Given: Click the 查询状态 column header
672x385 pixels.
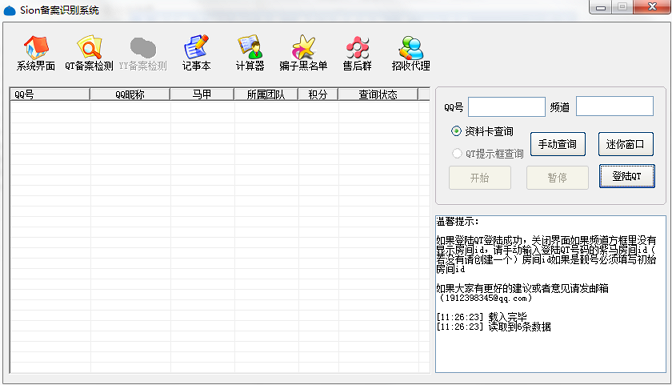Looking at the screenshot, I should [378, 94].
